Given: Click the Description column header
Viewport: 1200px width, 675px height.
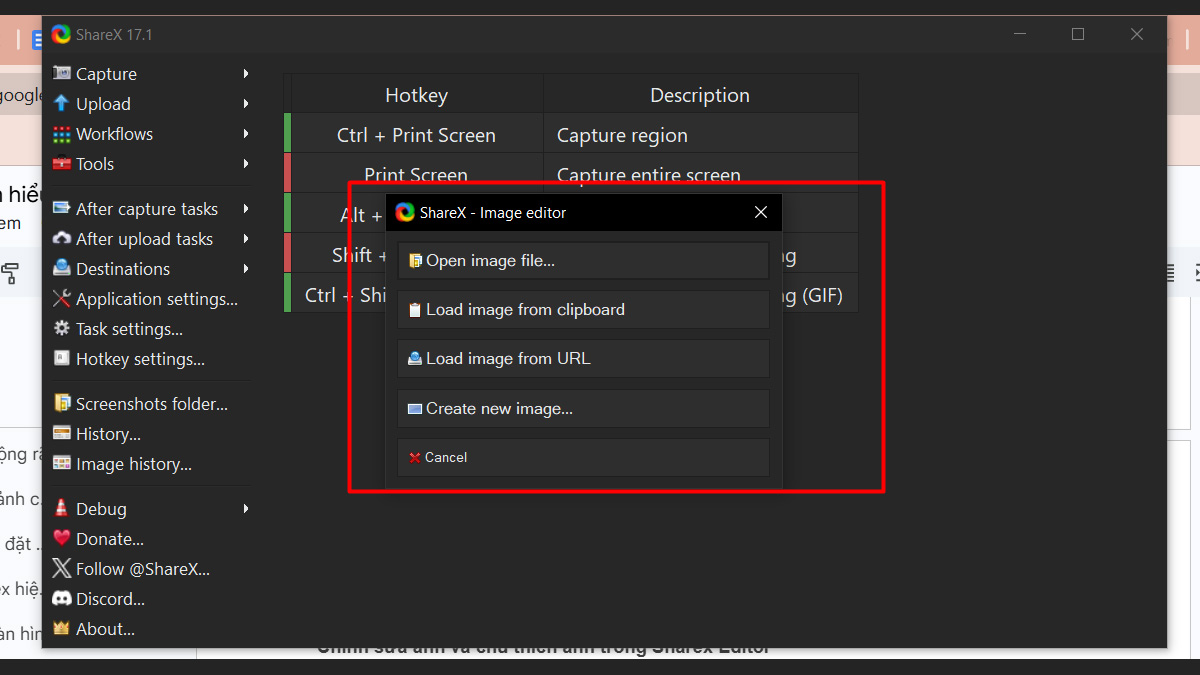Looking at the screenshot, I should (x=701, y=95).
